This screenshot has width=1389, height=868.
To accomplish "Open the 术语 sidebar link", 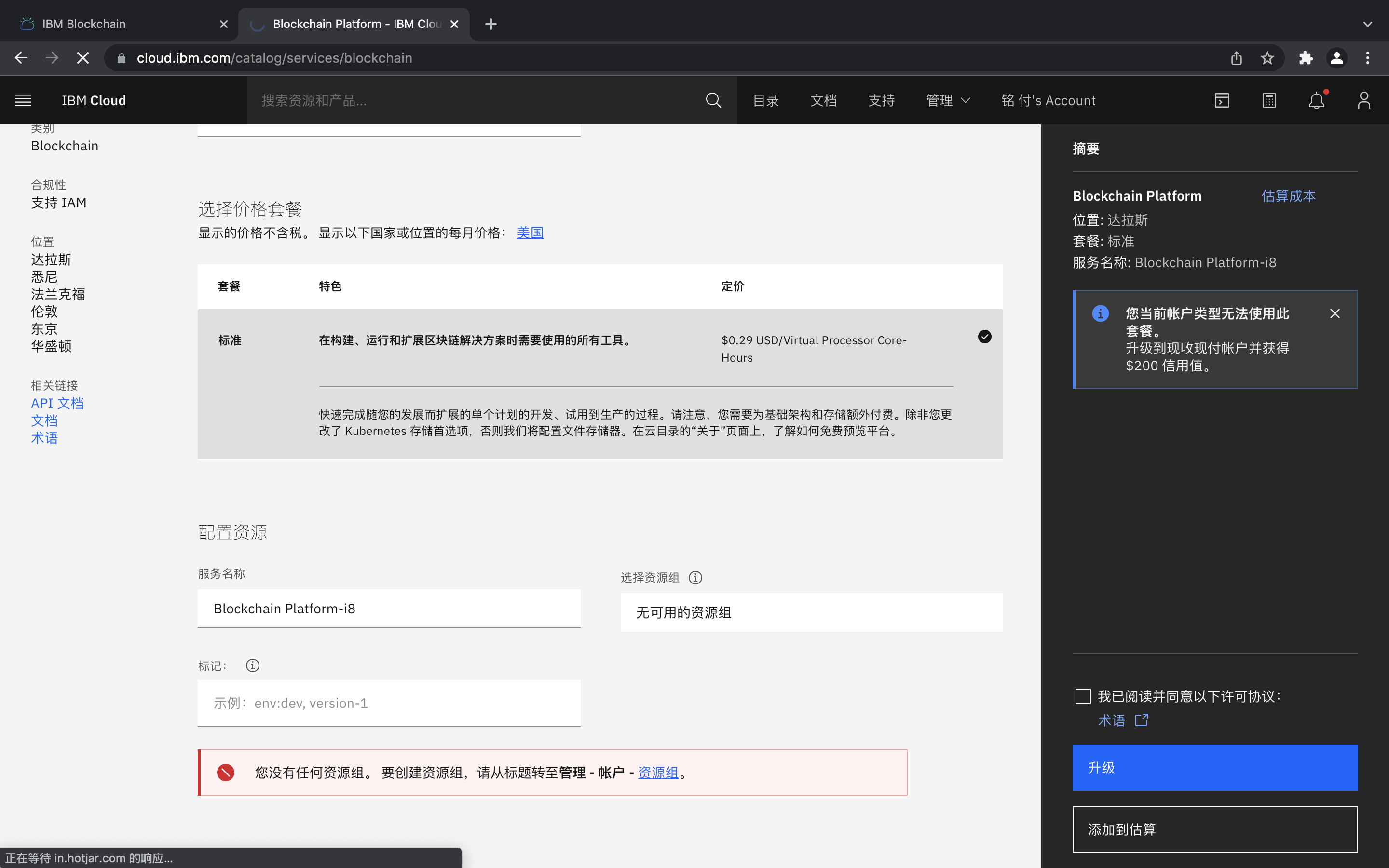I will (x=44, y=437).
